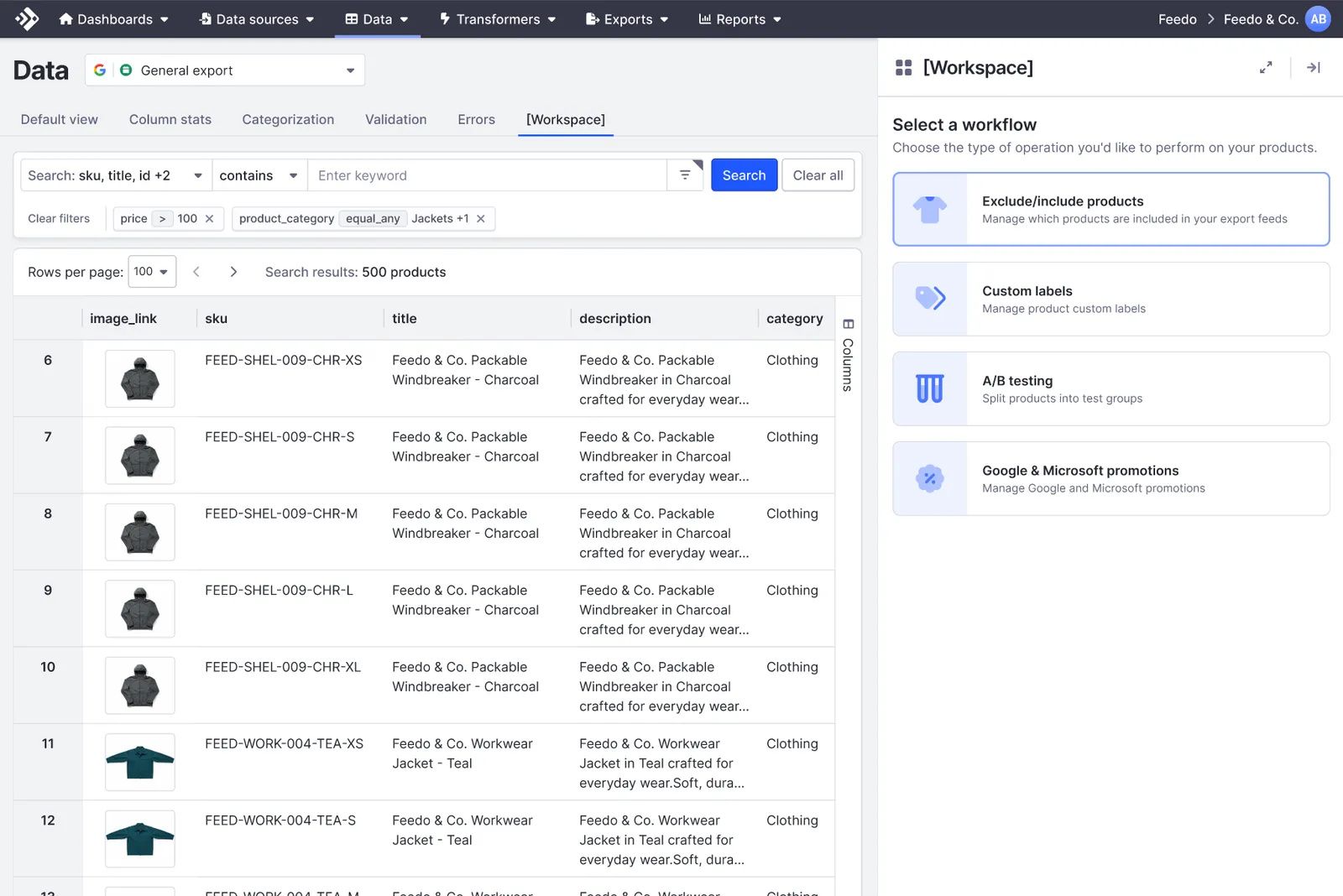1343x896 pixels.
Task: Switch to the Categorization tab
Action: point(288,119)
